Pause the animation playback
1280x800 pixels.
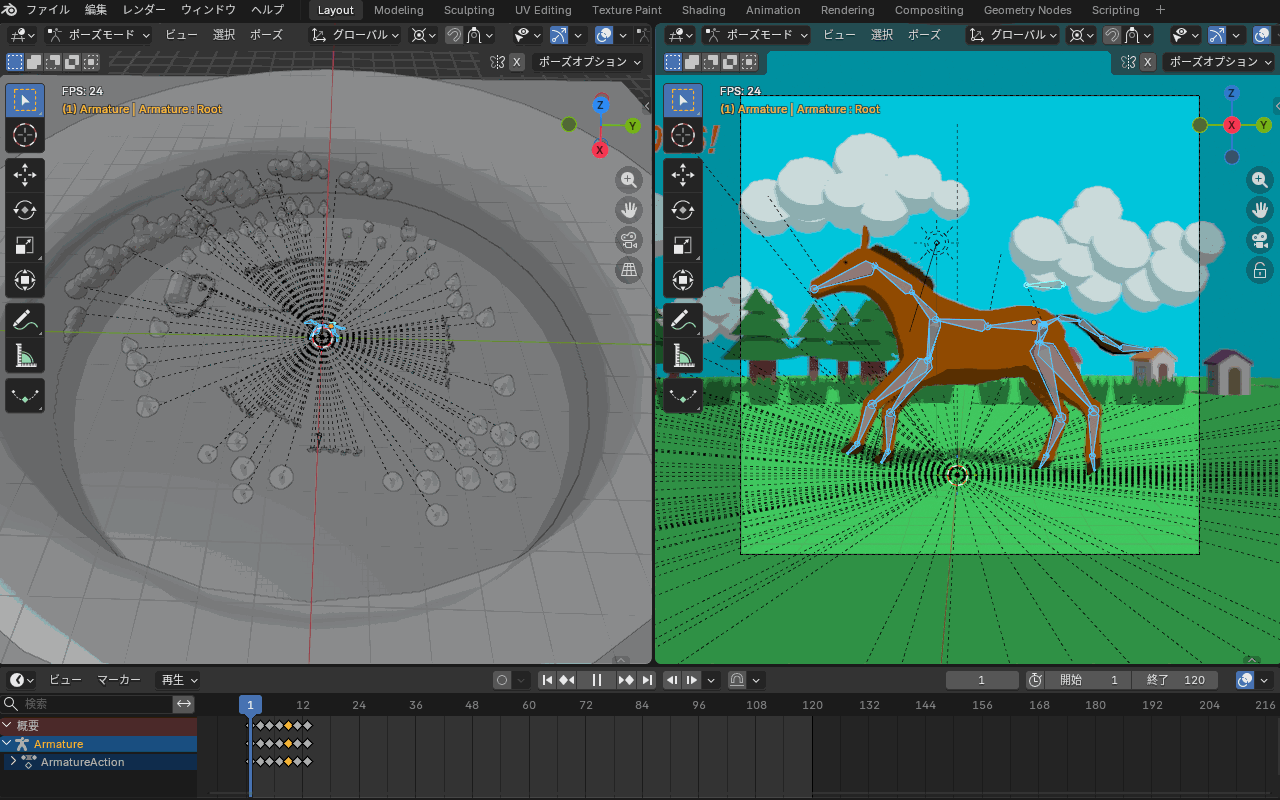(x=597, y=680)
